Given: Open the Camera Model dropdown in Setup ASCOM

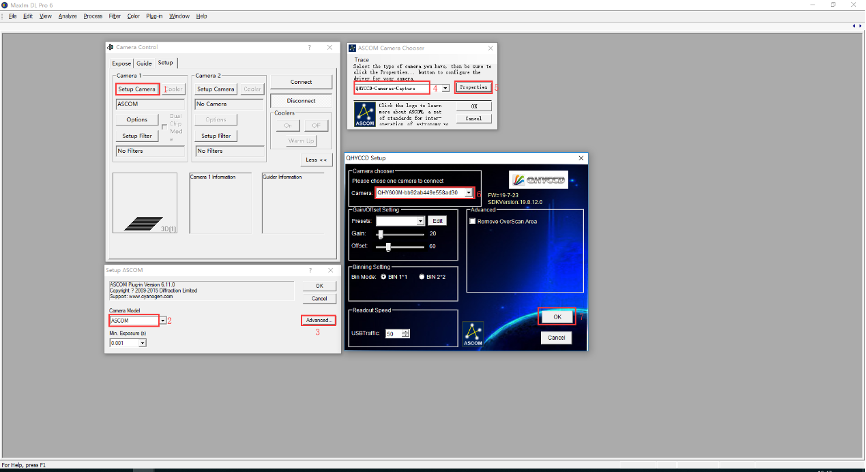Looking at the screenshot, I should point(163,321).
